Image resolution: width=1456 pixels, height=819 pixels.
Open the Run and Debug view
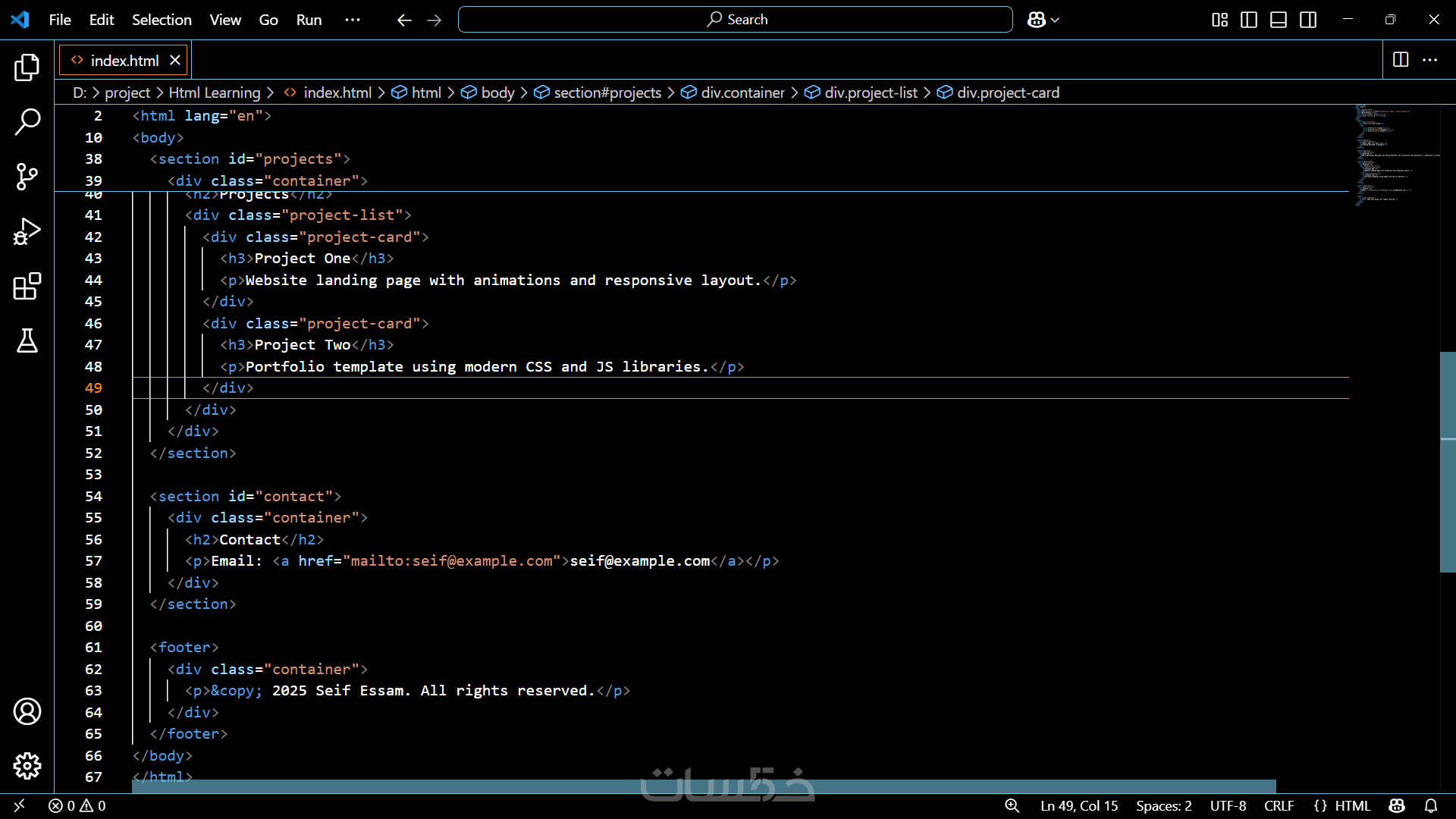tap(27, 231)
